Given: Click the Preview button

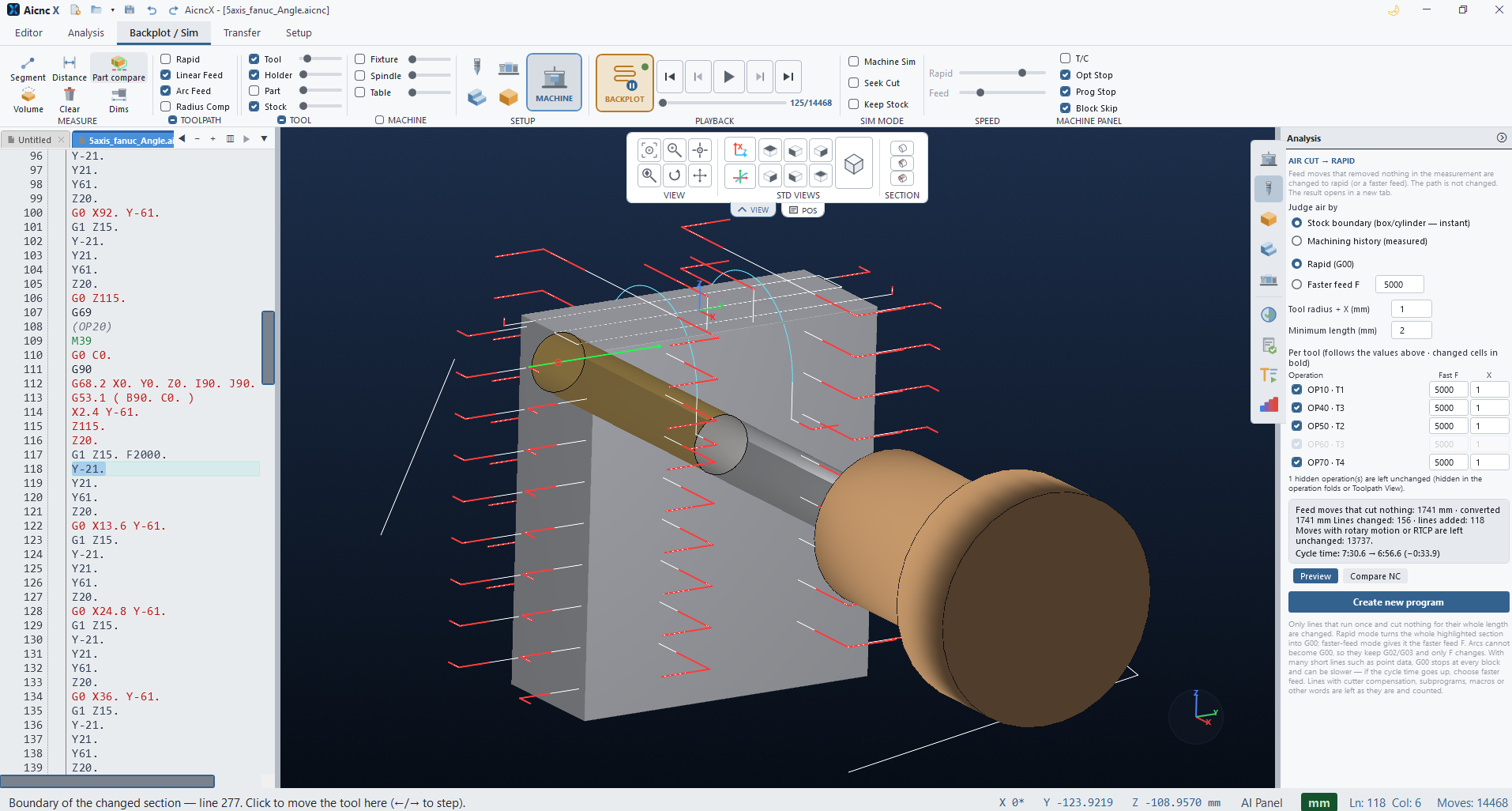Looking at the screenshot, I should tap(1315, 576).
